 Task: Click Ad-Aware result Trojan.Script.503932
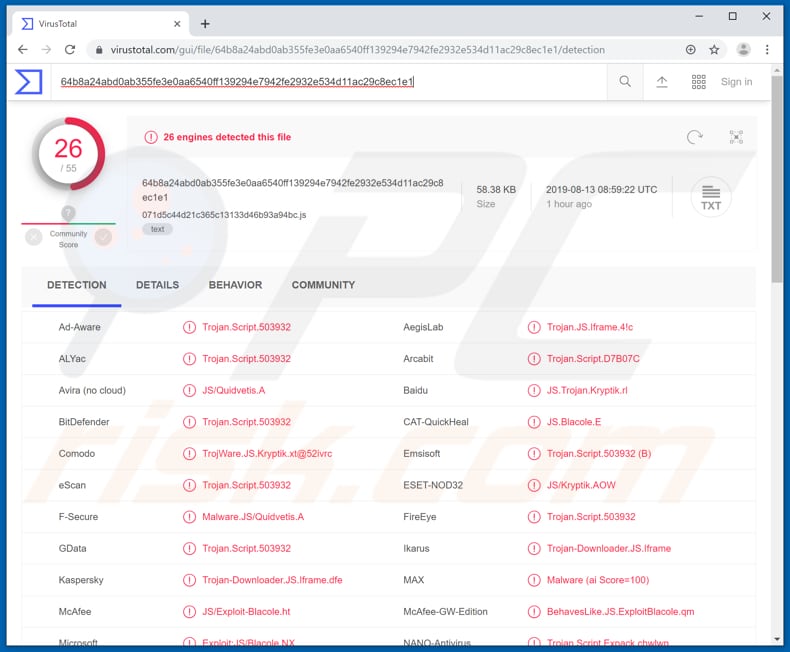pyautogui.click(x=246, y=327)
